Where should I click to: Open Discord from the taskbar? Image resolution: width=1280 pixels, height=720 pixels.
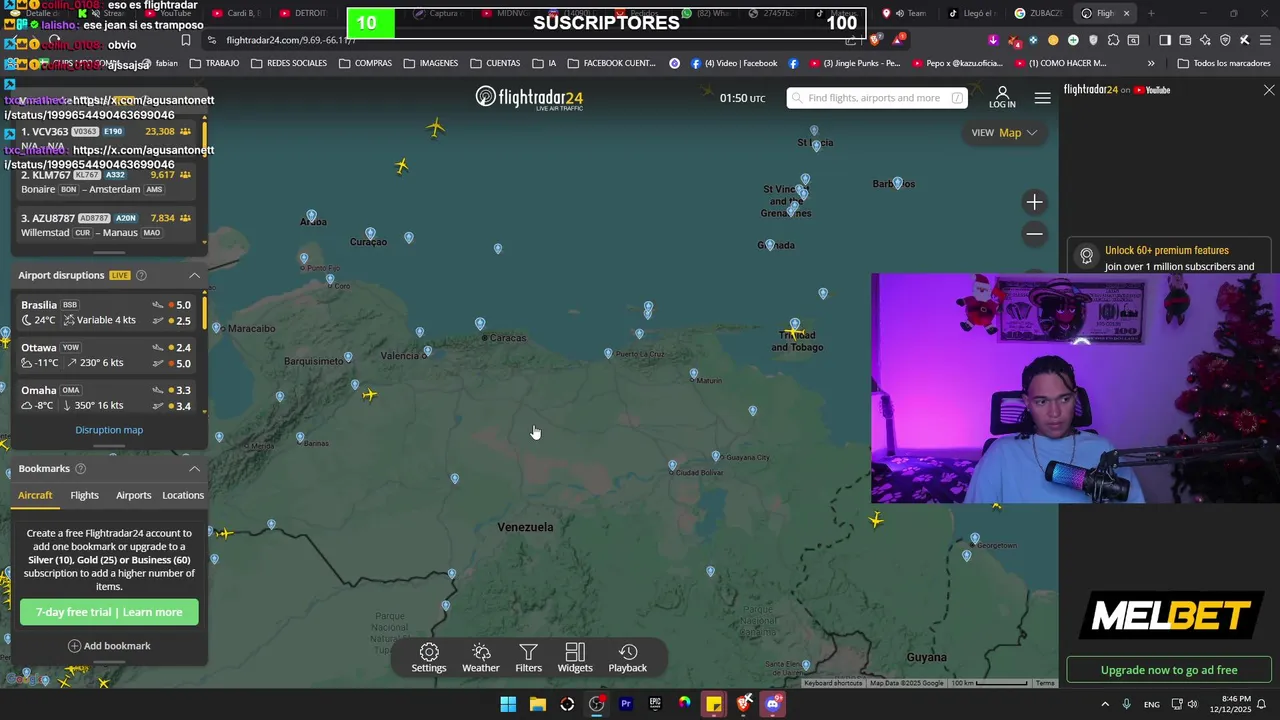(x=773, y=704)
